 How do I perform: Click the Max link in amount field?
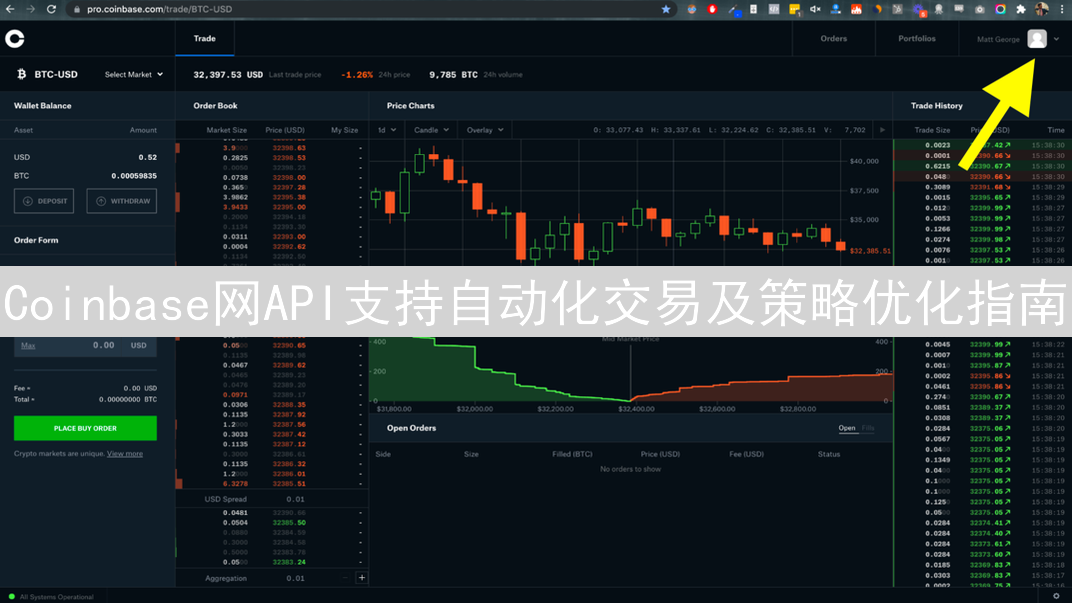coord(28,346)
